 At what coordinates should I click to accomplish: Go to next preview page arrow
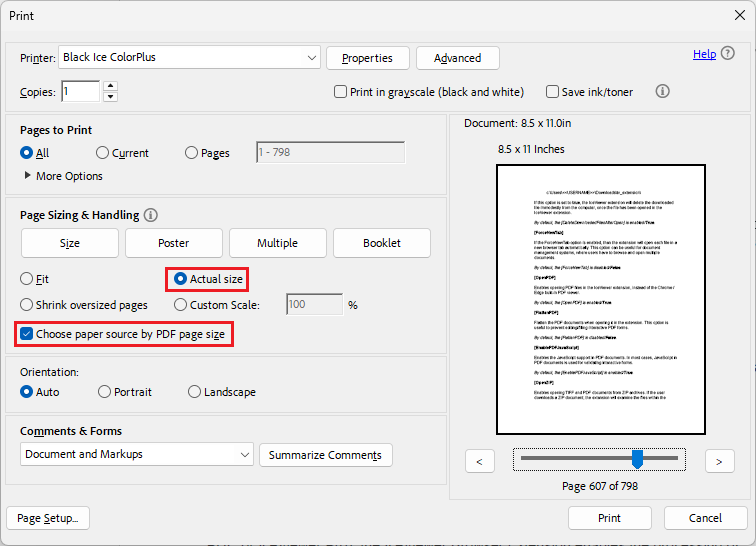719,461
